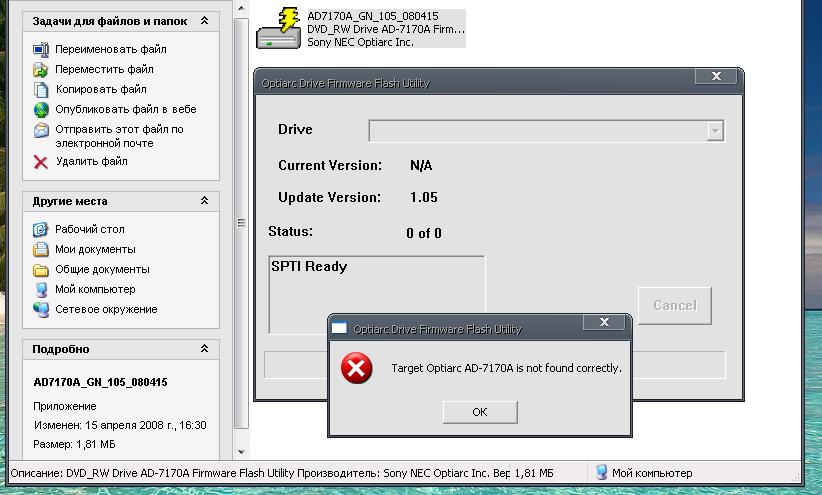This screenshot has width=822, height=495.
Task: Open Мои документы link
Action: 95,249
